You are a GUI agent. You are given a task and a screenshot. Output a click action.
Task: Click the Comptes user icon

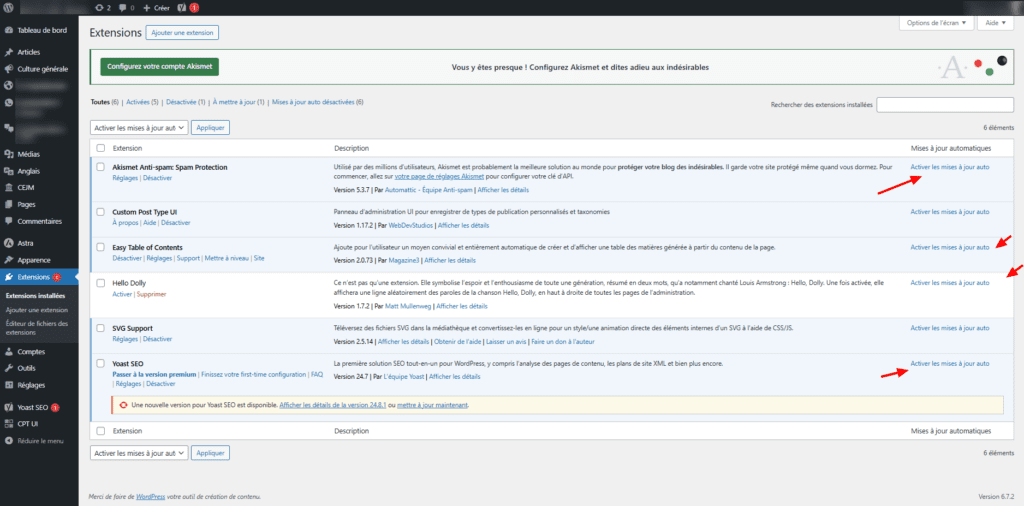[x=8, y=351]
